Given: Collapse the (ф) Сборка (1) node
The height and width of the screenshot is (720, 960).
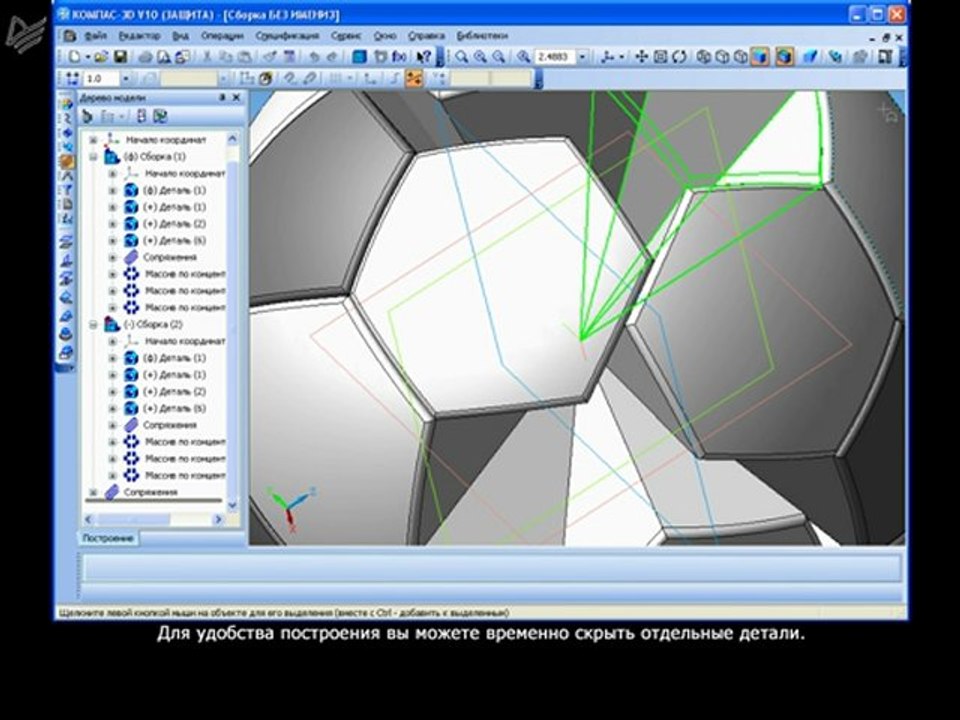Looking at the screenshot, I should tap(94, 157).
